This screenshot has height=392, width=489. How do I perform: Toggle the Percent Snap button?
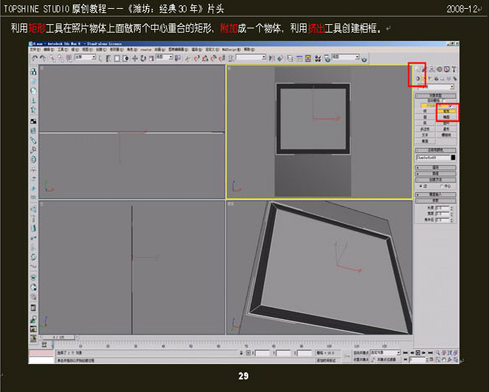point(213,58)
